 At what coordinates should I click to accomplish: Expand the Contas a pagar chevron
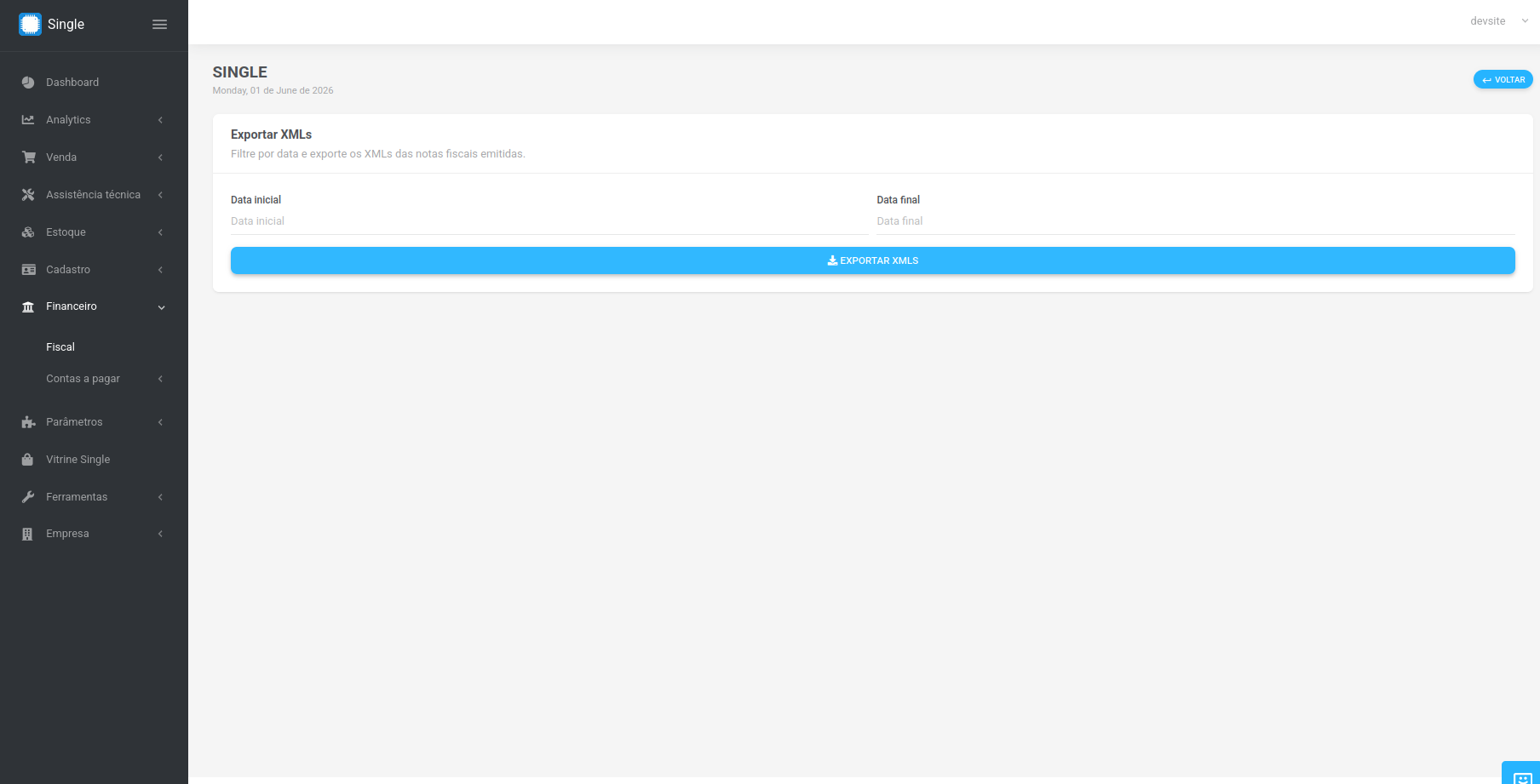click(x=160, y=379)
